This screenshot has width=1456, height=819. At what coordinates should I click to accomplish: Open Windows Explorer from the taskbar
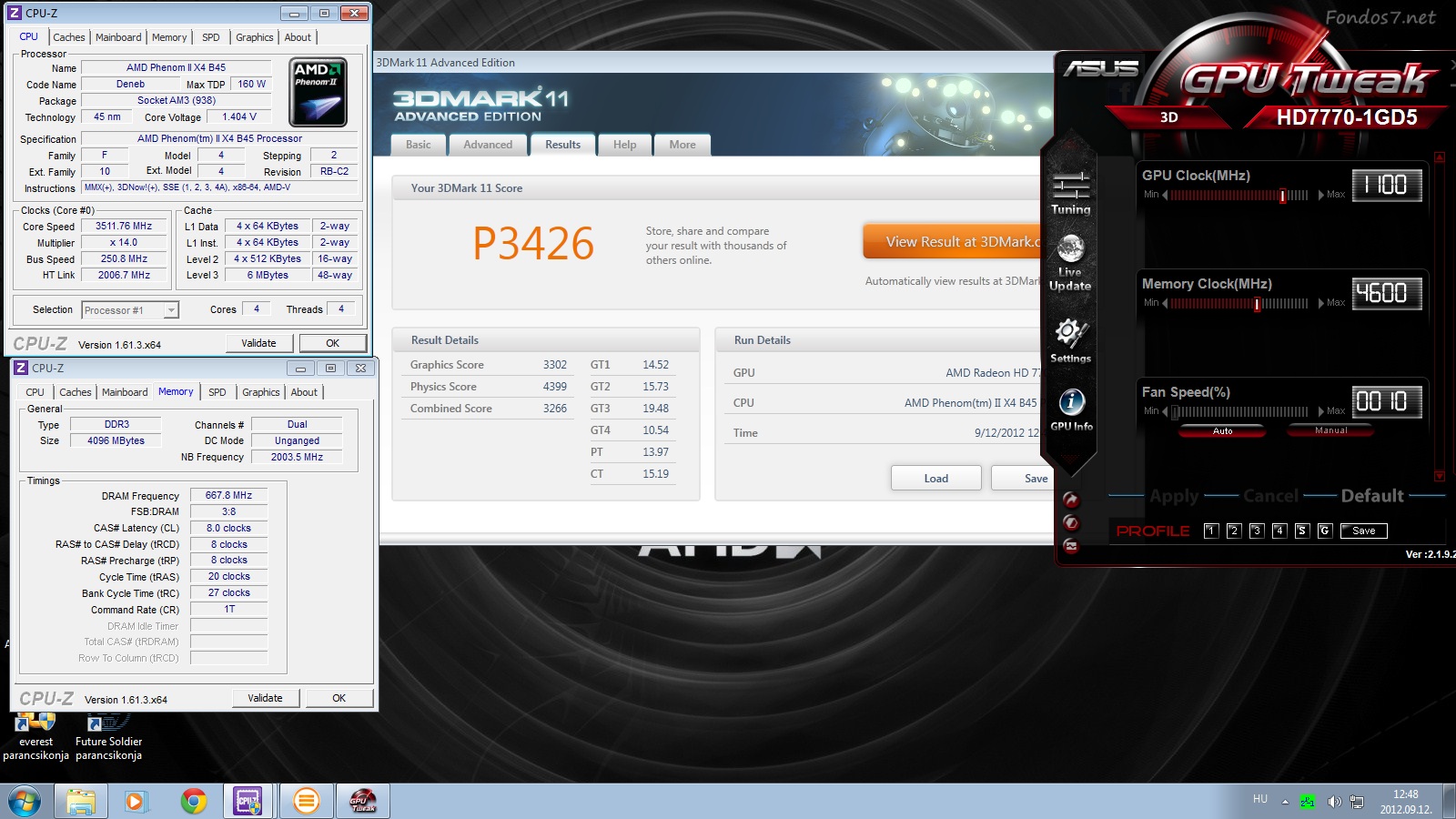click(81, 801)
